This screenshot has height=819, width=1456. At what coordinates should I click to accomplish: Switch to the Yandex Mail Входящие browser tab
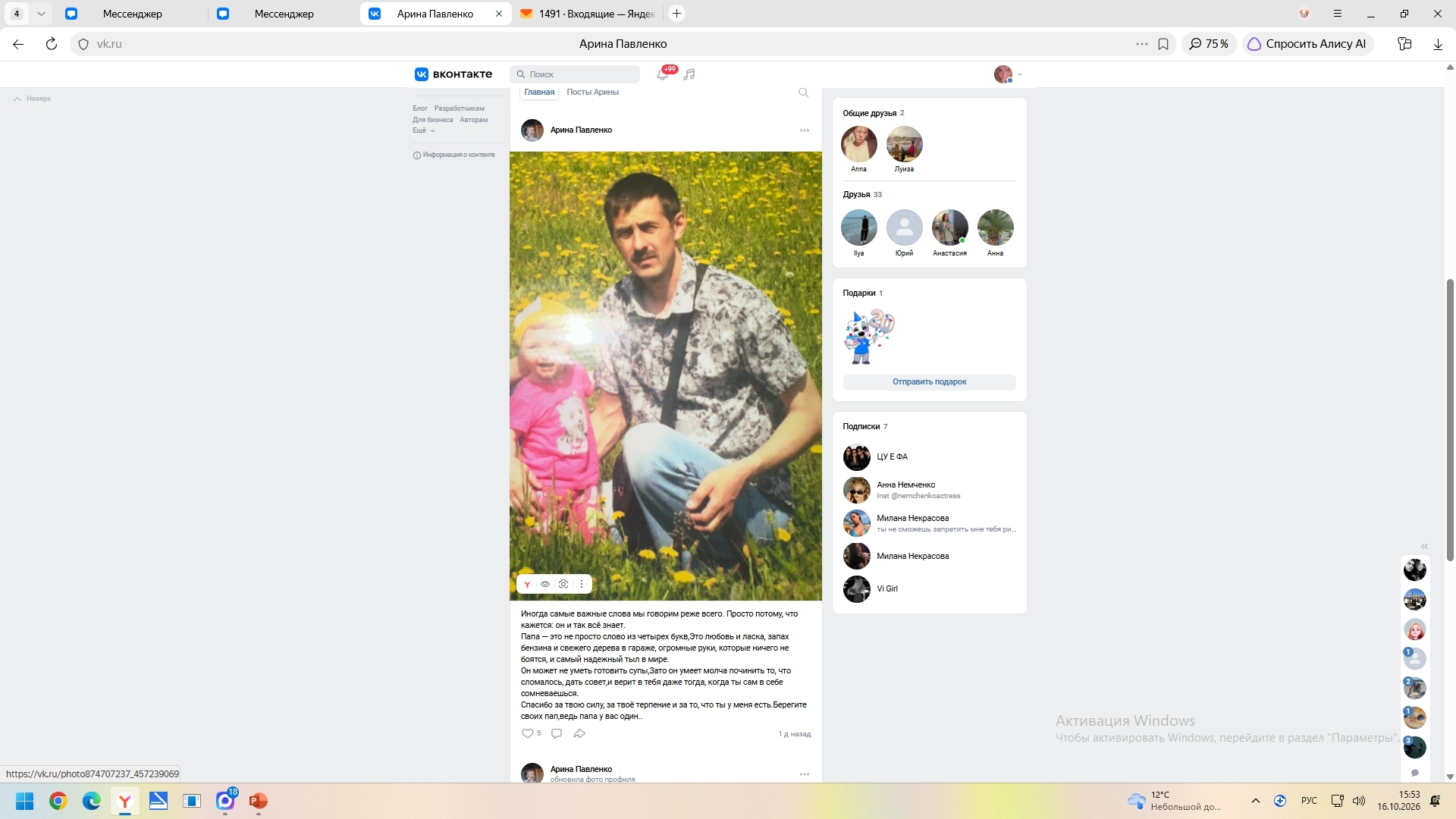tap(588, 14)
